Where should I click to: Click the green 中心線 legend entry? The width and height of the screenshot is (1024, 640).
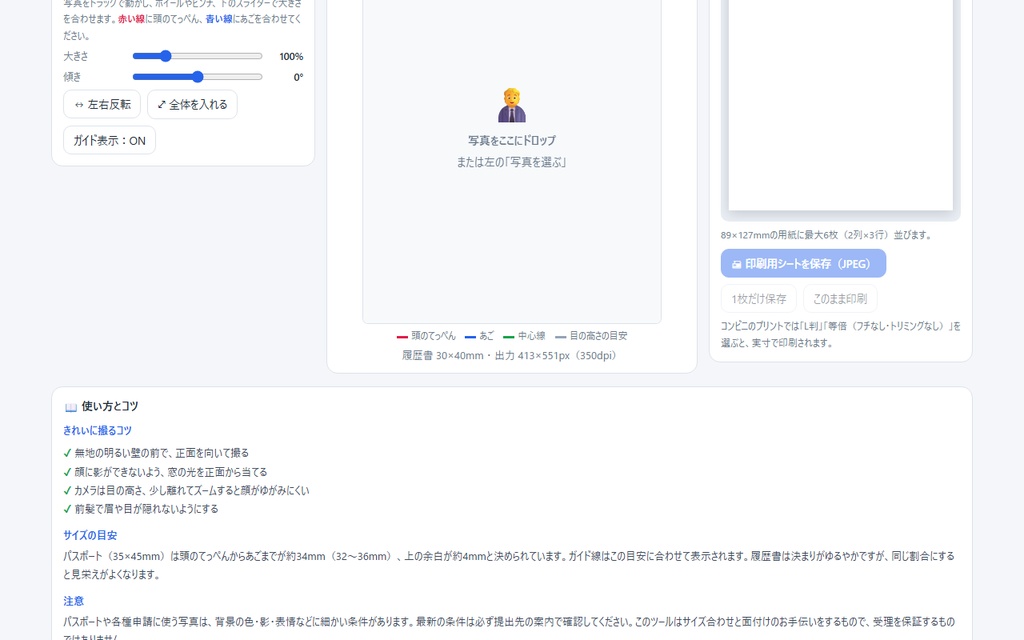pyautogui.click(x=524, y=336)
